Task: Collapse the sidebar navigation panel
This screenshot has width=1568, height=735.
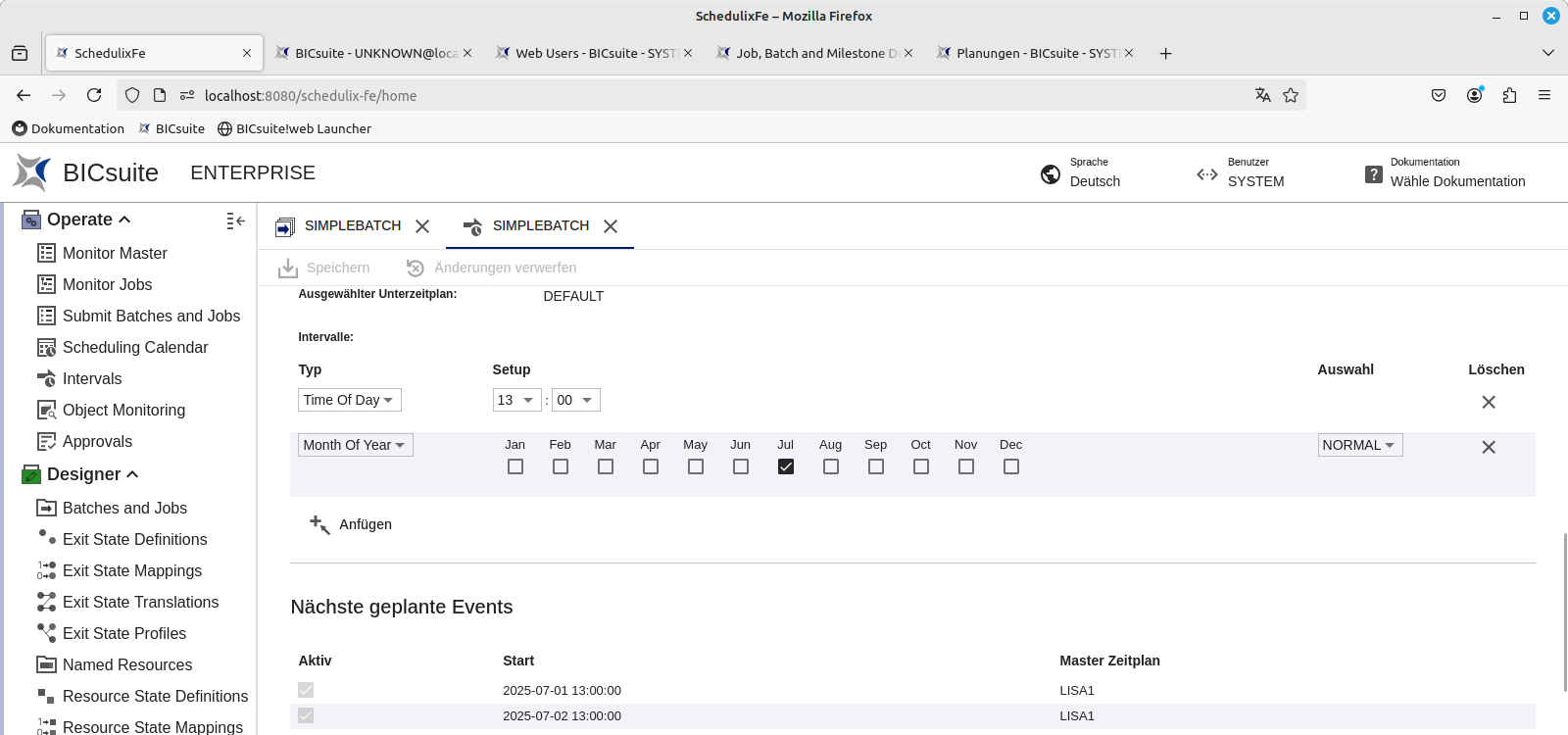Action: (x=235, y=221)
